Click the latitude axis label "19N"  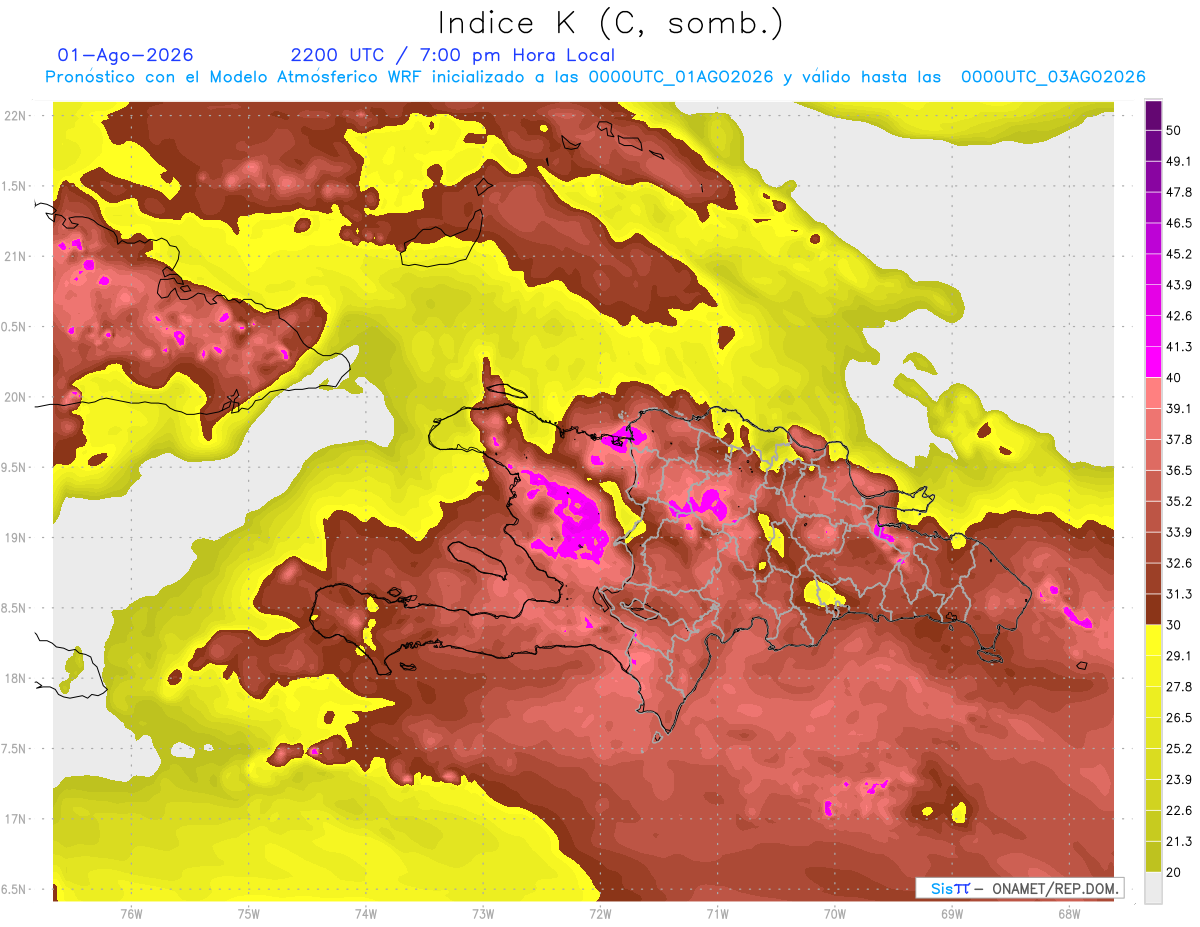point(15,537)
